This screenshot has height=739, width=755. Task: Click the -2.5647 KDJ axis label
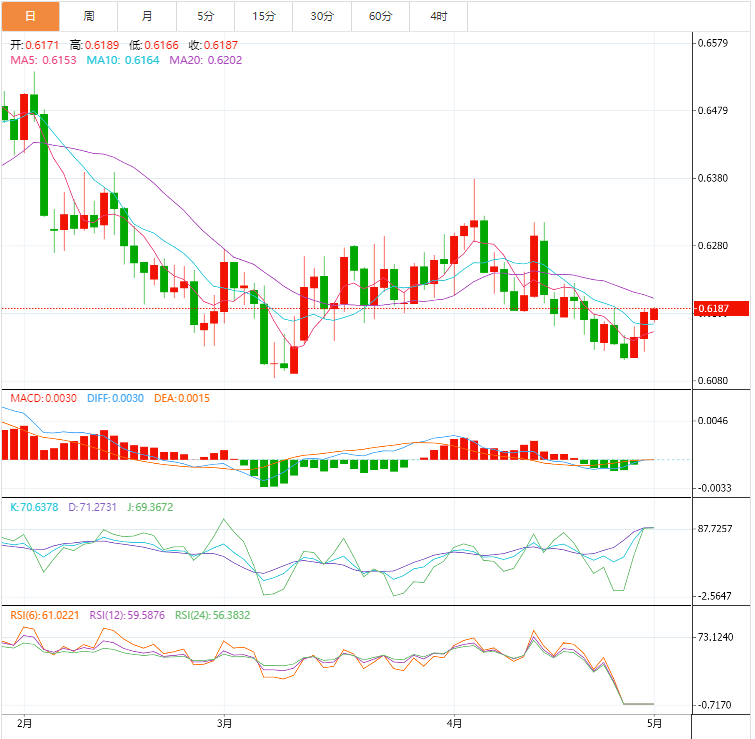click(x=715, y=596)
